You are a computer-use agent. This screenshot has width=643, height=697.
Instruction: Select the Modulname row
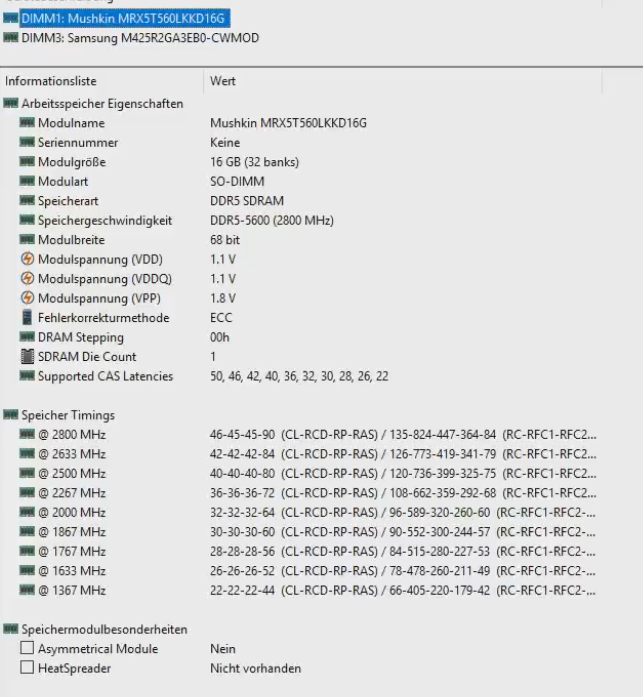pos(71,123)
